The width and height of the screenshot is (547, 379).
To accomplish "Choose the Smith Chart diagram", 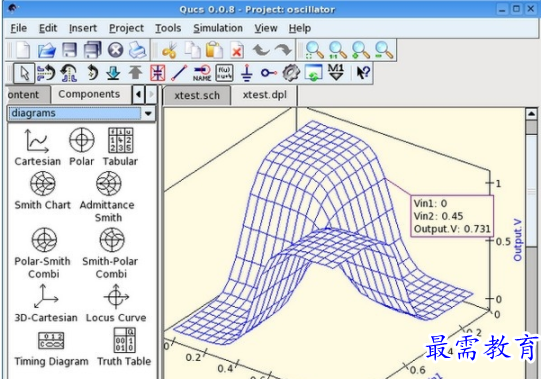I will pyautogui.click(x=42, y=191).
